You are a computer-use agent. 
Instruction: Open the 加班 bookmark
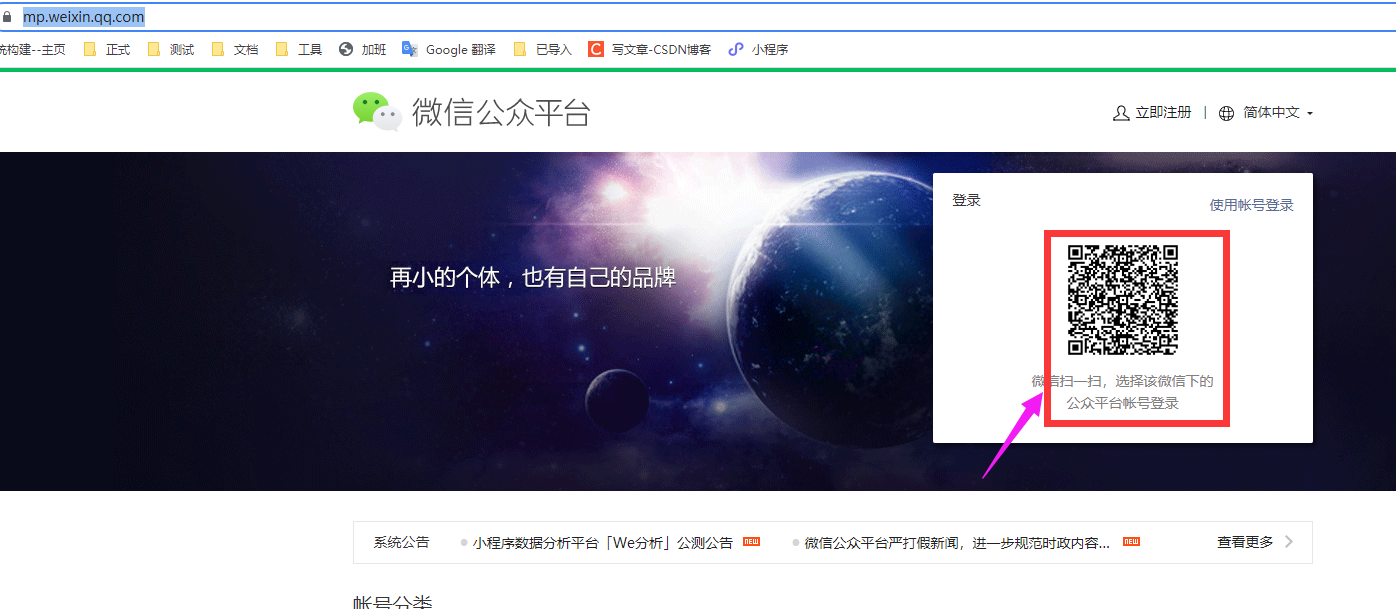[363, 49]
